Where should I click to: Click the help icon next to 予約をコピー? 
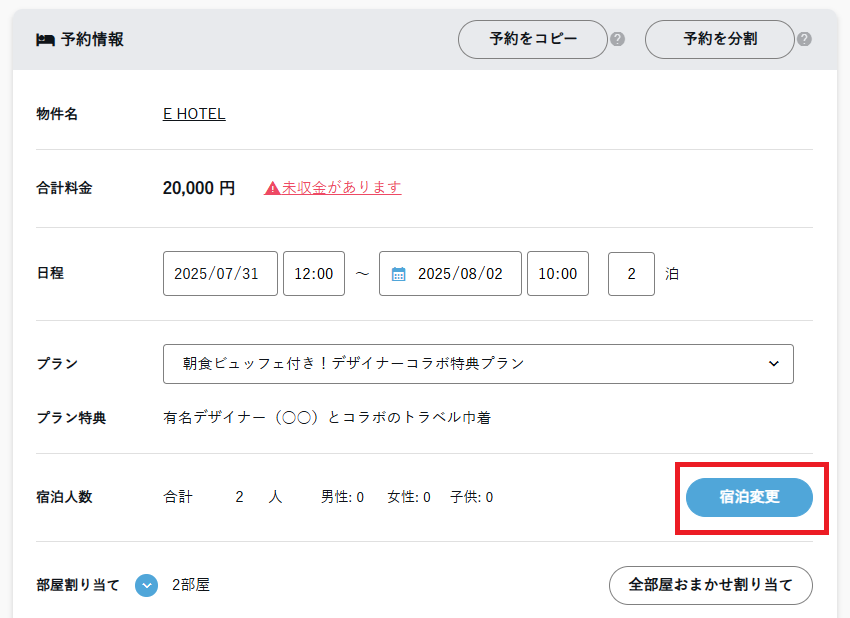pyautogui.click(x=618, y=40)
